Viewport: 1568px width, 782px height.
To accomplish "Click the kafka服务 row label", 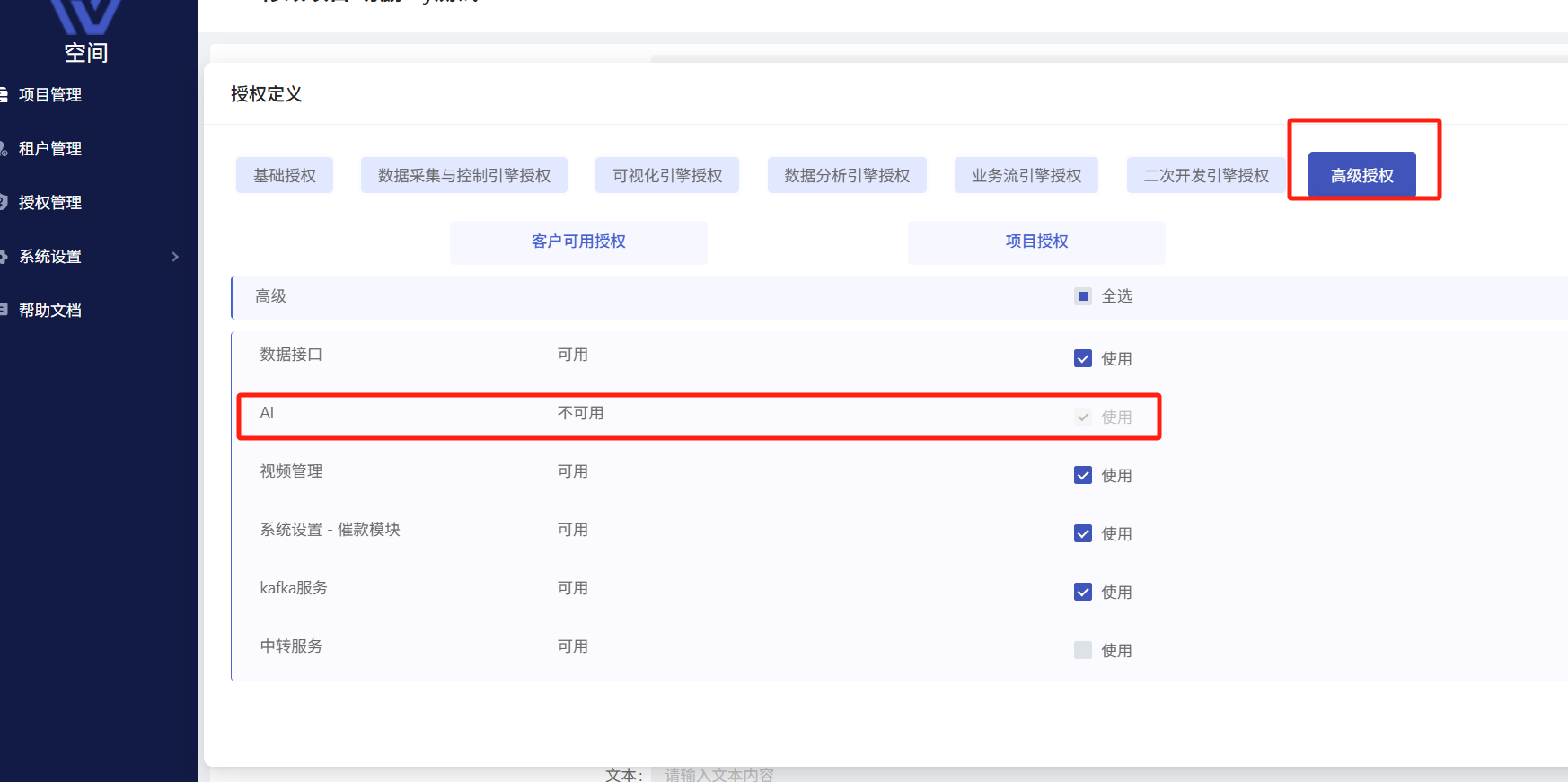I will [294, 588].
